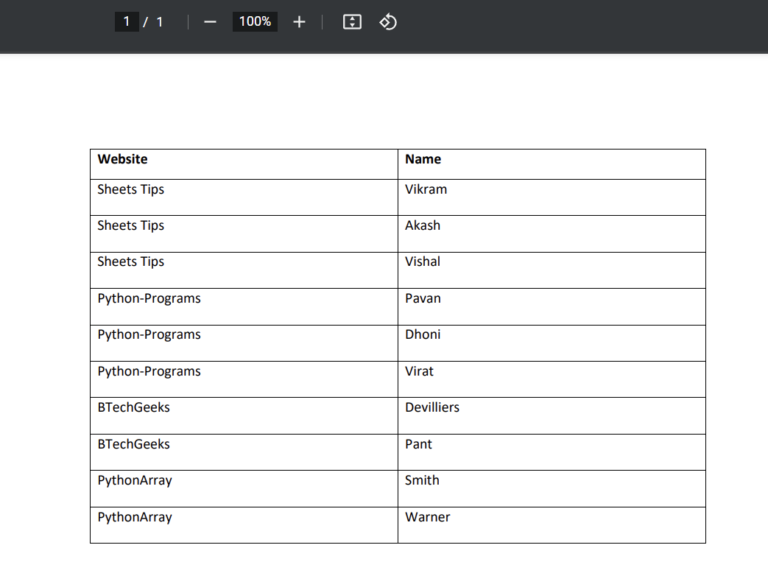This screenshot has width=768, height=587.
Task: Click the Pavan name cell
Action: point(423,298)
